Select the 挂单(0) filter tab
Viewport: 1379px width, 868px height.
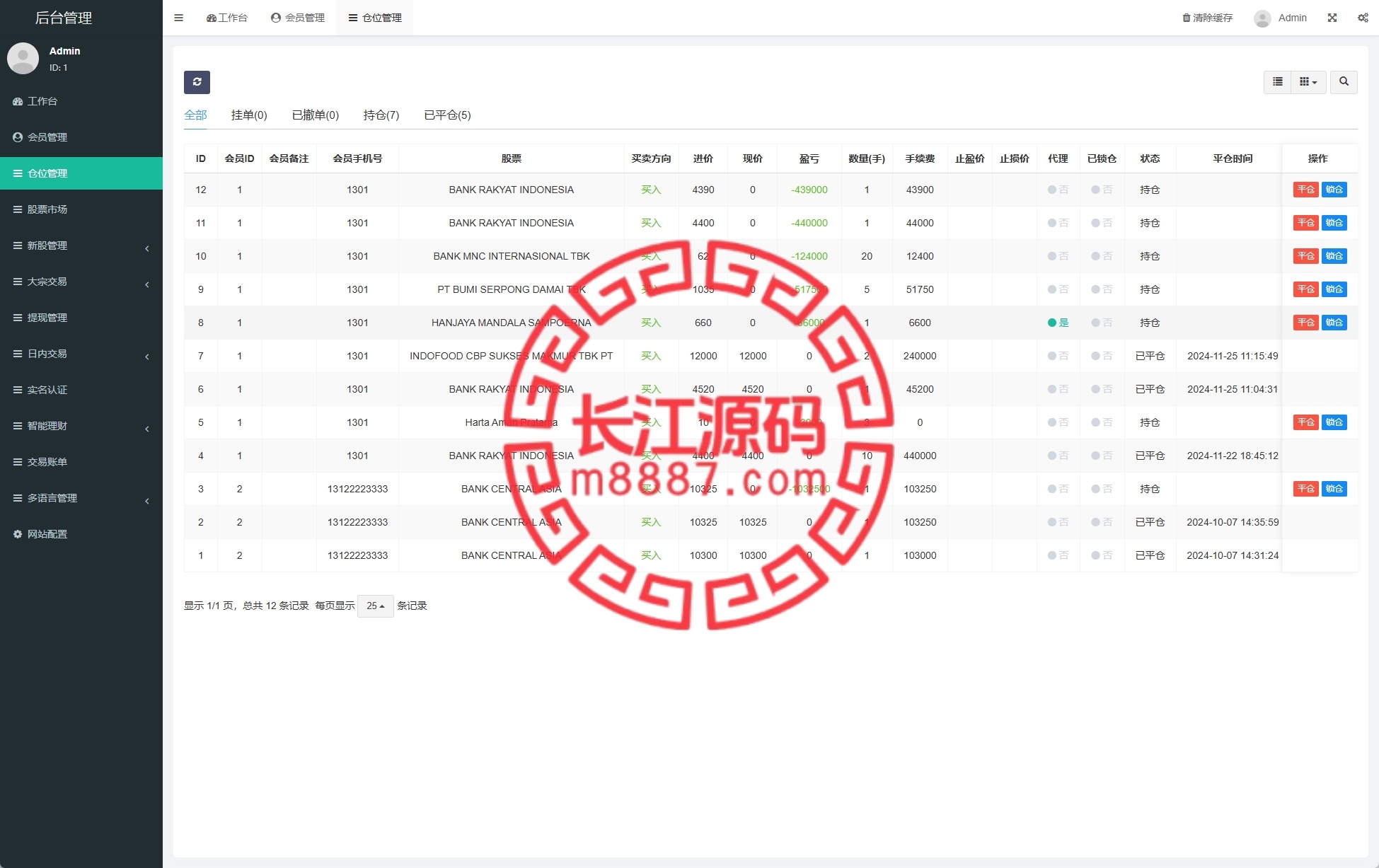(x=249, y=115)
